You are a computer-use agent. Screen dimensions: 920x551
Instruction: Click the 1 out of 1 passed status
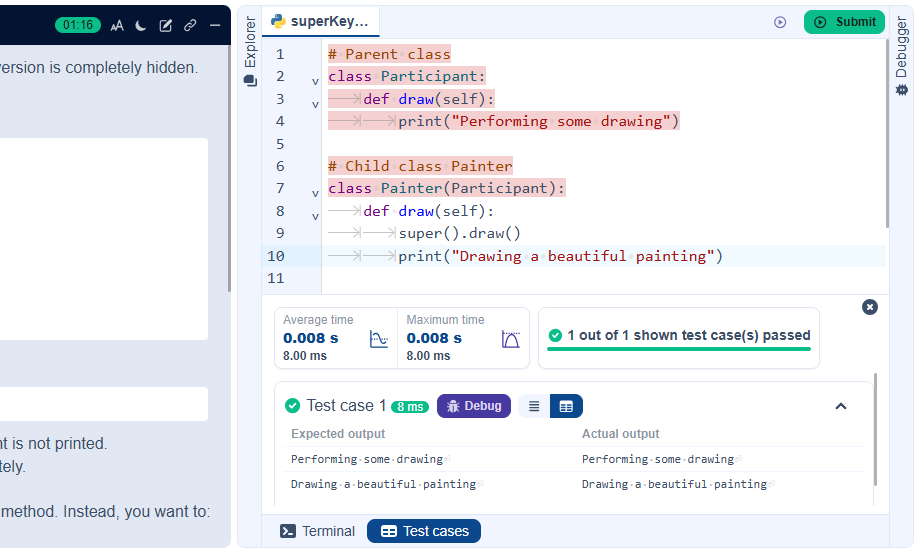coord(679,336)
